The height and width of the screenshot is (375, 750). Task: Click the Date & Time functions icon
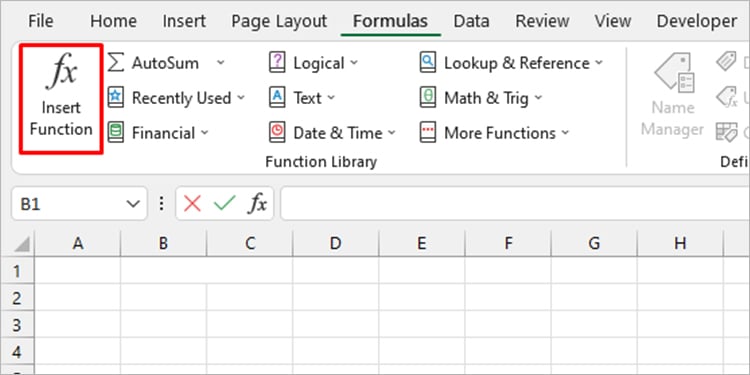coord(277,132)
